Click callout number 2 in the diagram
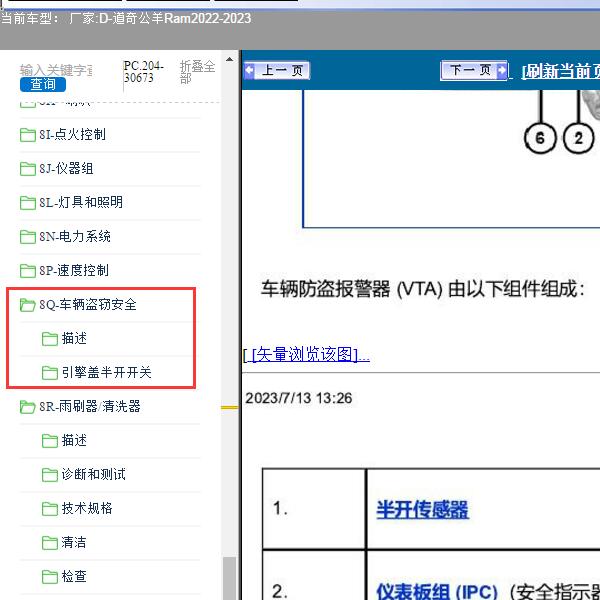Image resolution: width=600 pixels, height=600 pixels. [x=579, y=138]
